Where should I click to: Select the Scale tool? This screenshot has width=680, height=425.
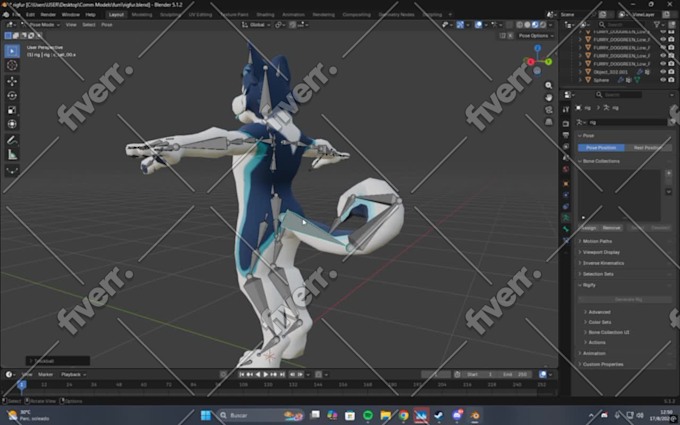(12, 110)
